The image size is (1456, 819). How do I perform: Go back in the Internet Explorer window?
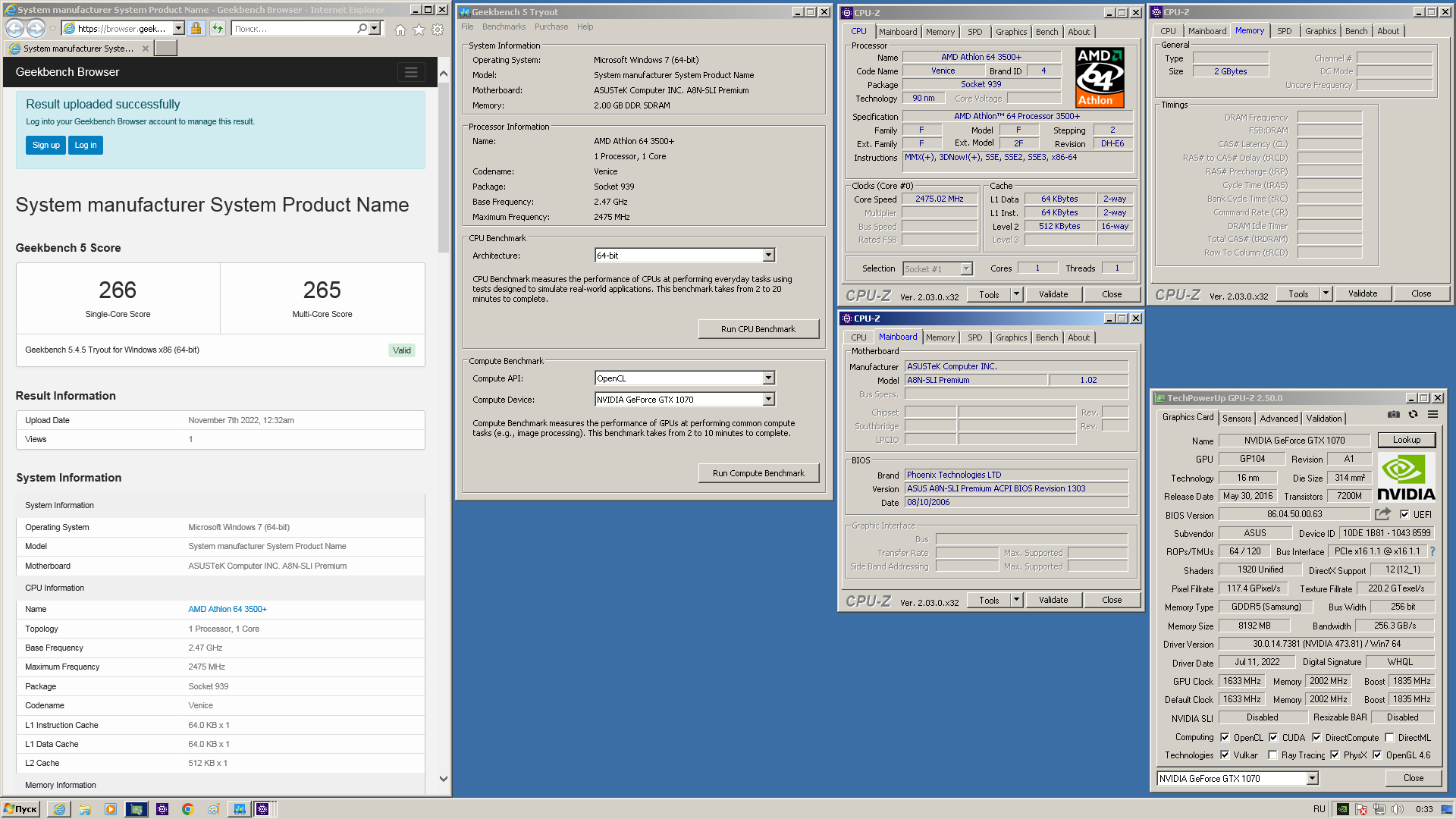(x=14, y=29)
